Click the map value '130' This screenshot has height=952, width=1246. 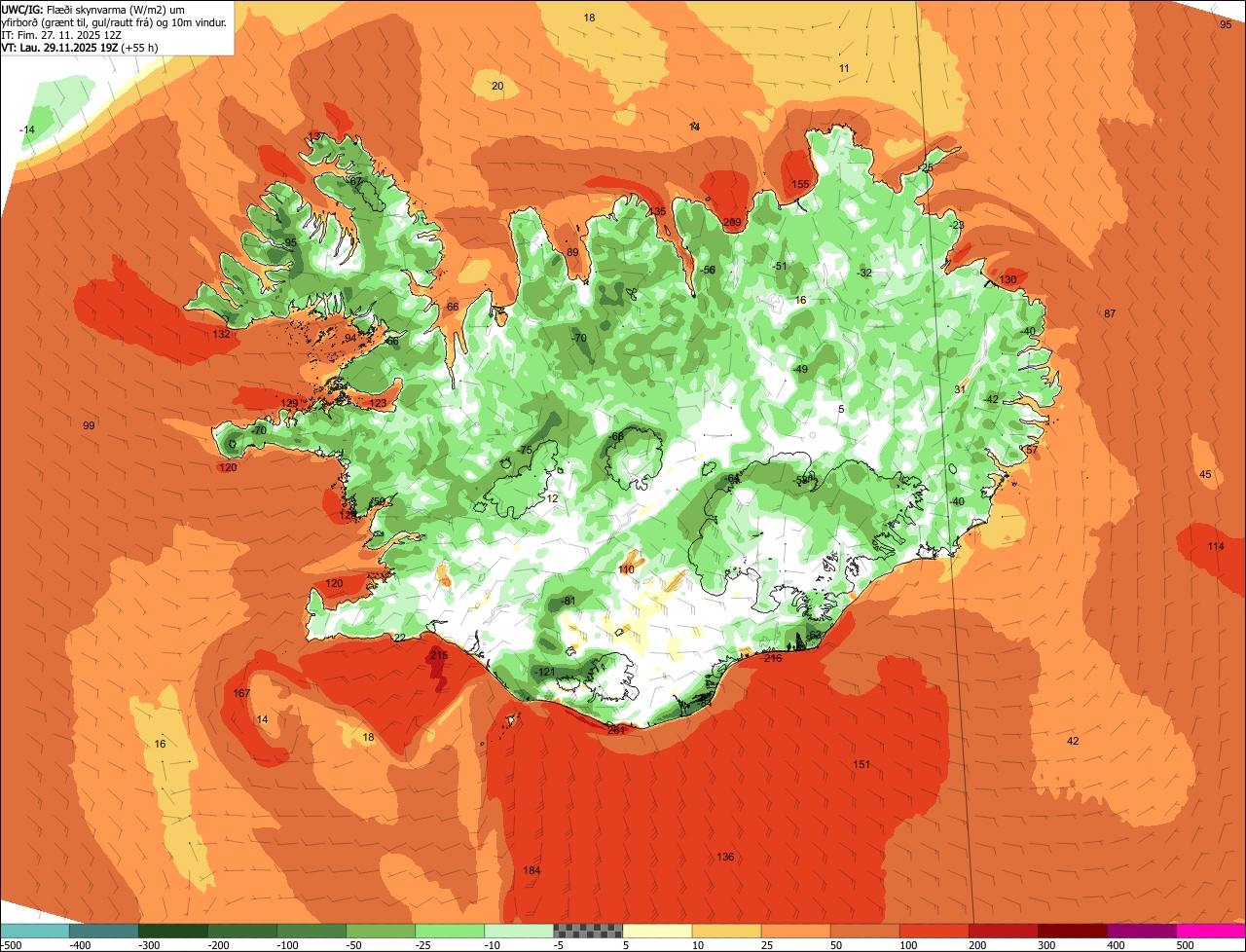coord(1008,279)
